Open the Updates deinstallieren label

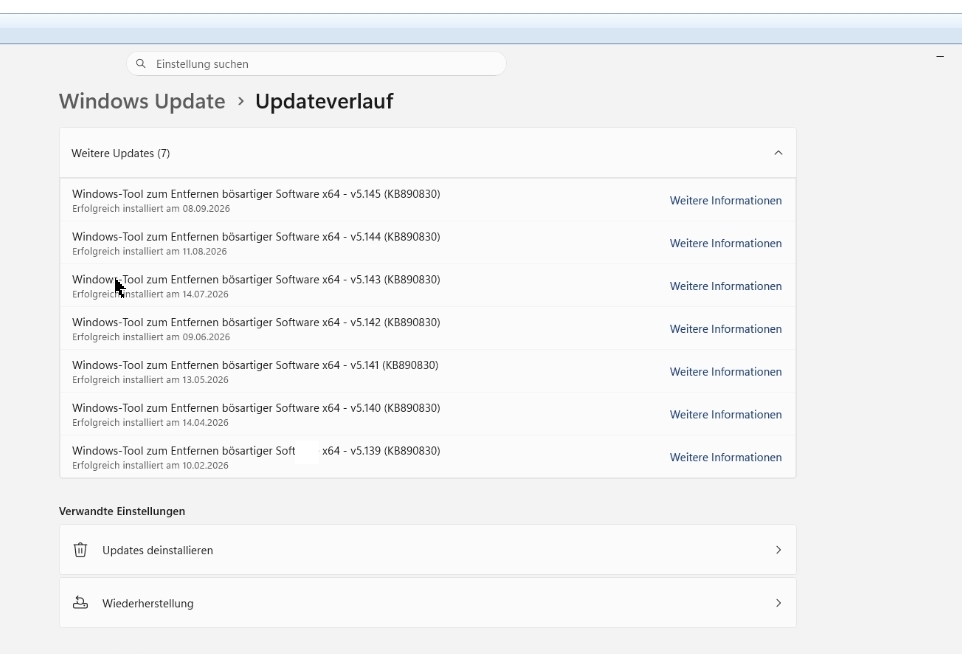[x=158, y=550]
